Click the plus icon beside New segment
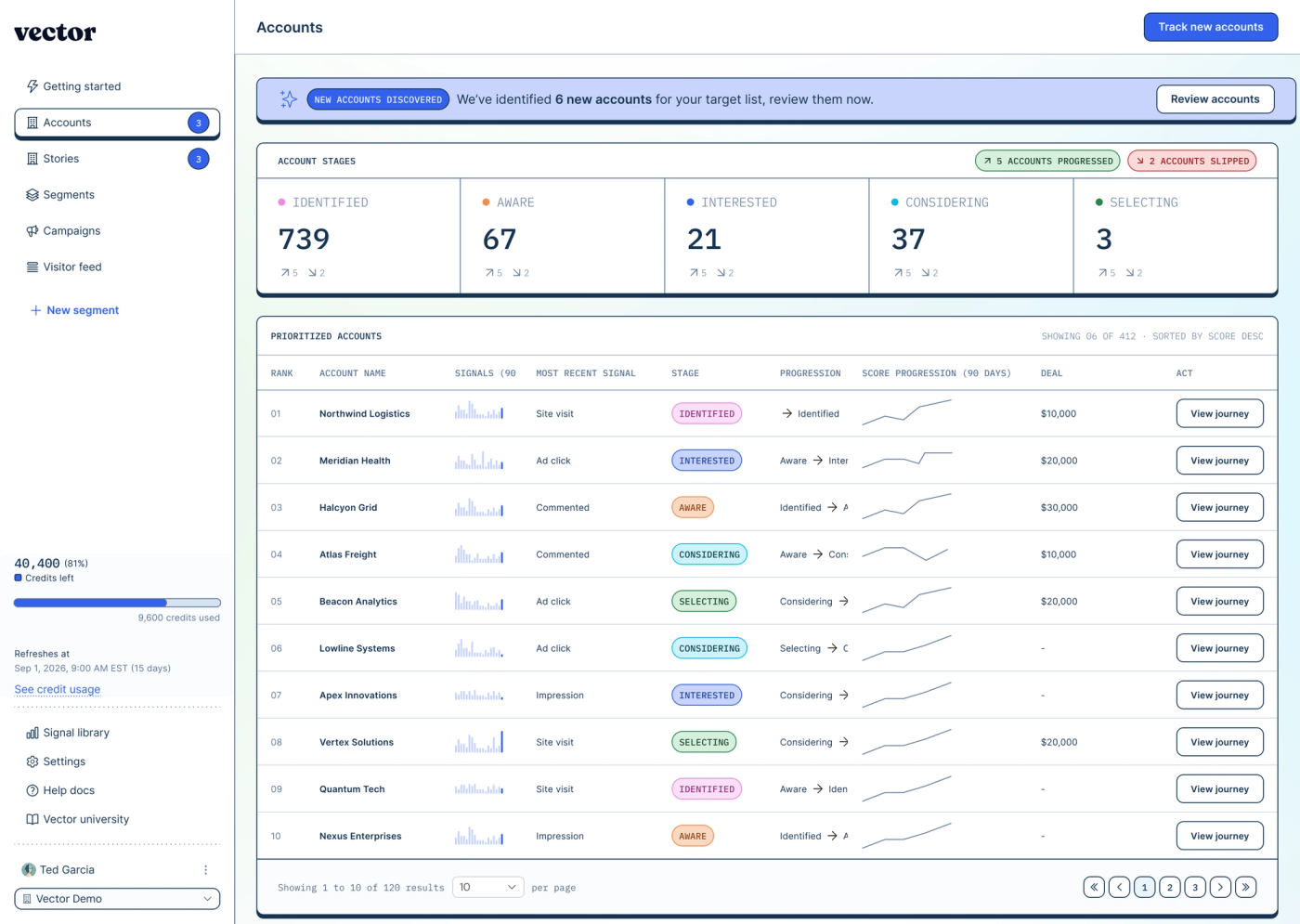Screen dimensions: 1300x924 pos(36,310)
